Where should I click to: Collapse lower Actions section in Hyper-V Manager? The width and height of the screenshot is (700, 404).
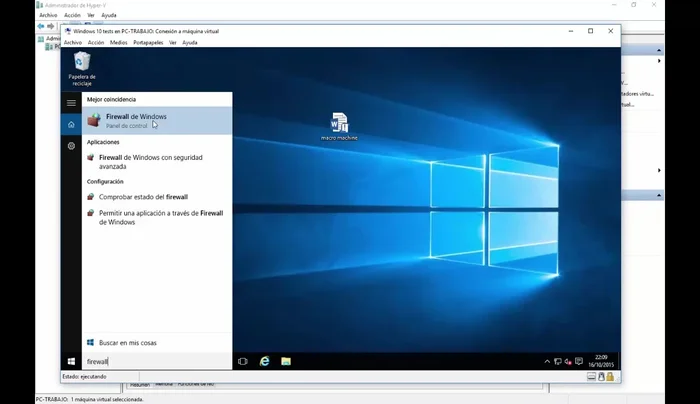coord(659,196)
